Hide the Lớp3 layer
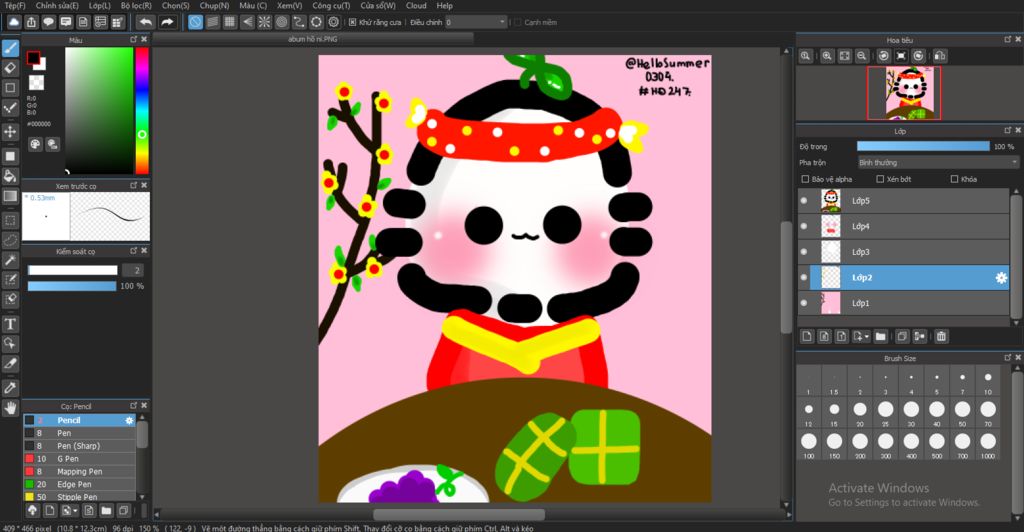The image size is (1024, 532). pyautogui.click(x=804, y=252)
